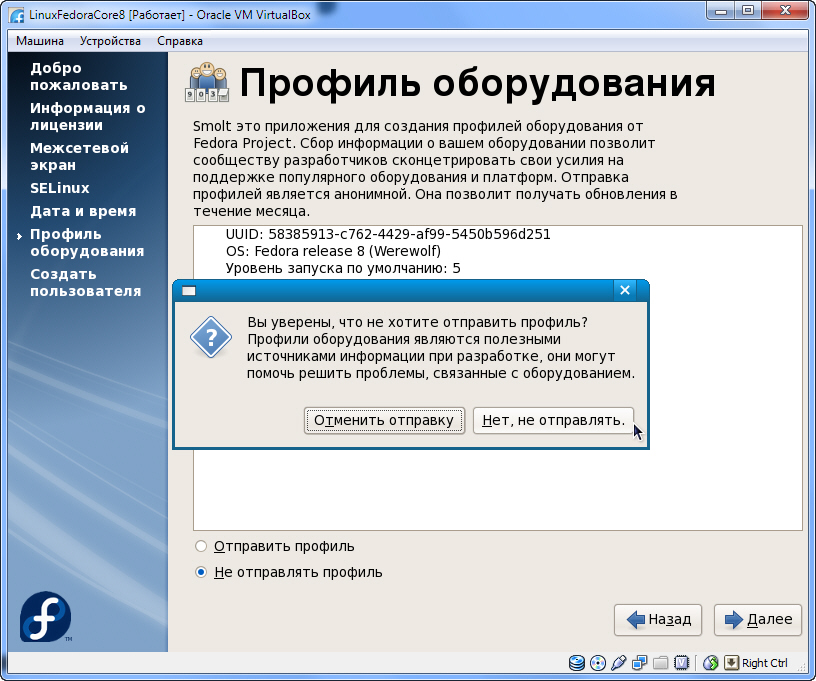
Task: Click the question mark icon in the dialog
Action: pyautogui.click(x=211, y=337)
